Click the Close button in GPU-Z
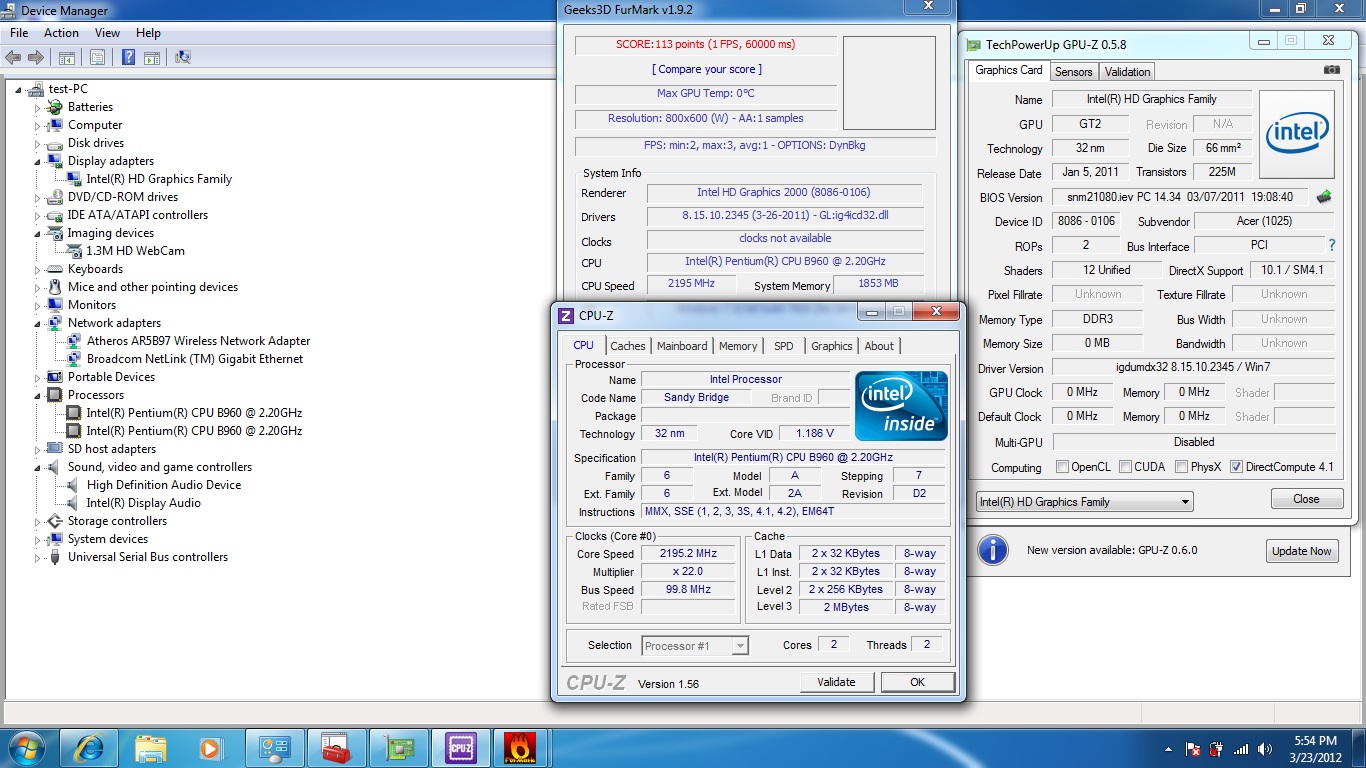This screenshot has height=768, width=1366. 1306,499
